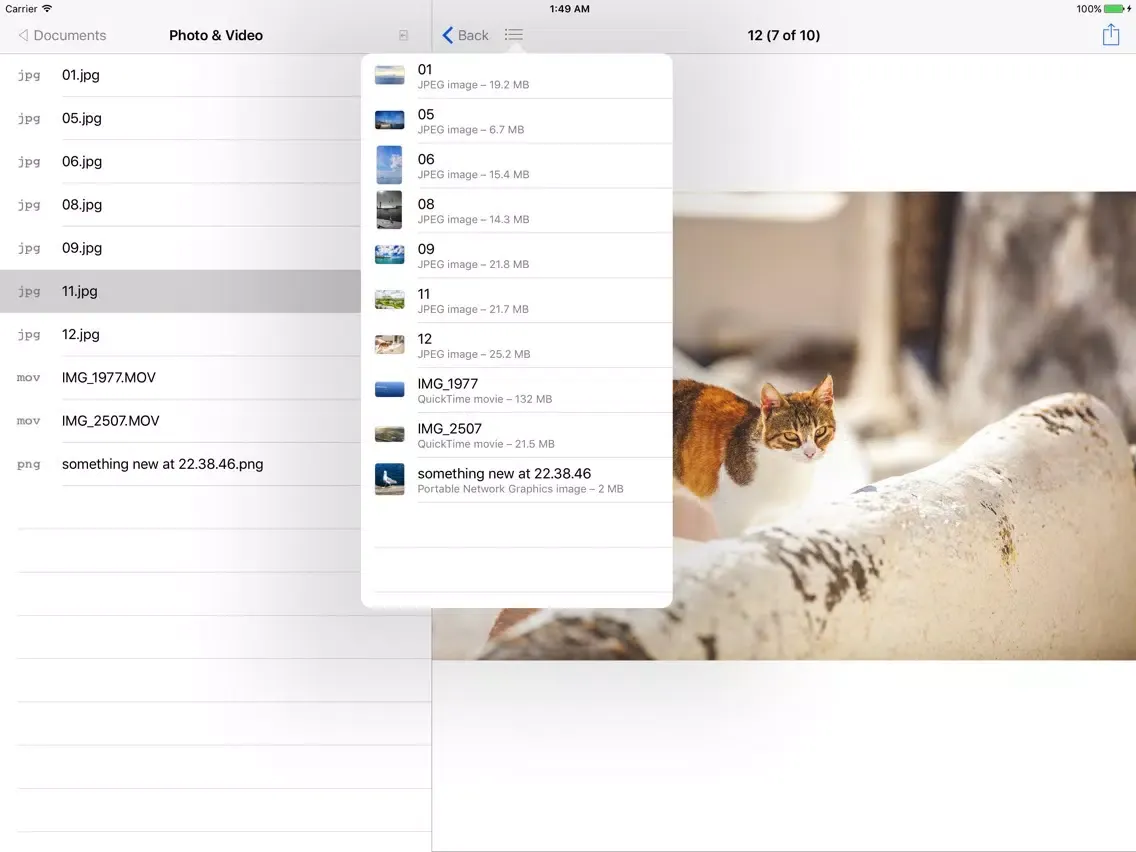This screenshot has width=1136, height=852.
Task: Tap the png badge next to the screenshot file
Action: click(x=28, y=464)
